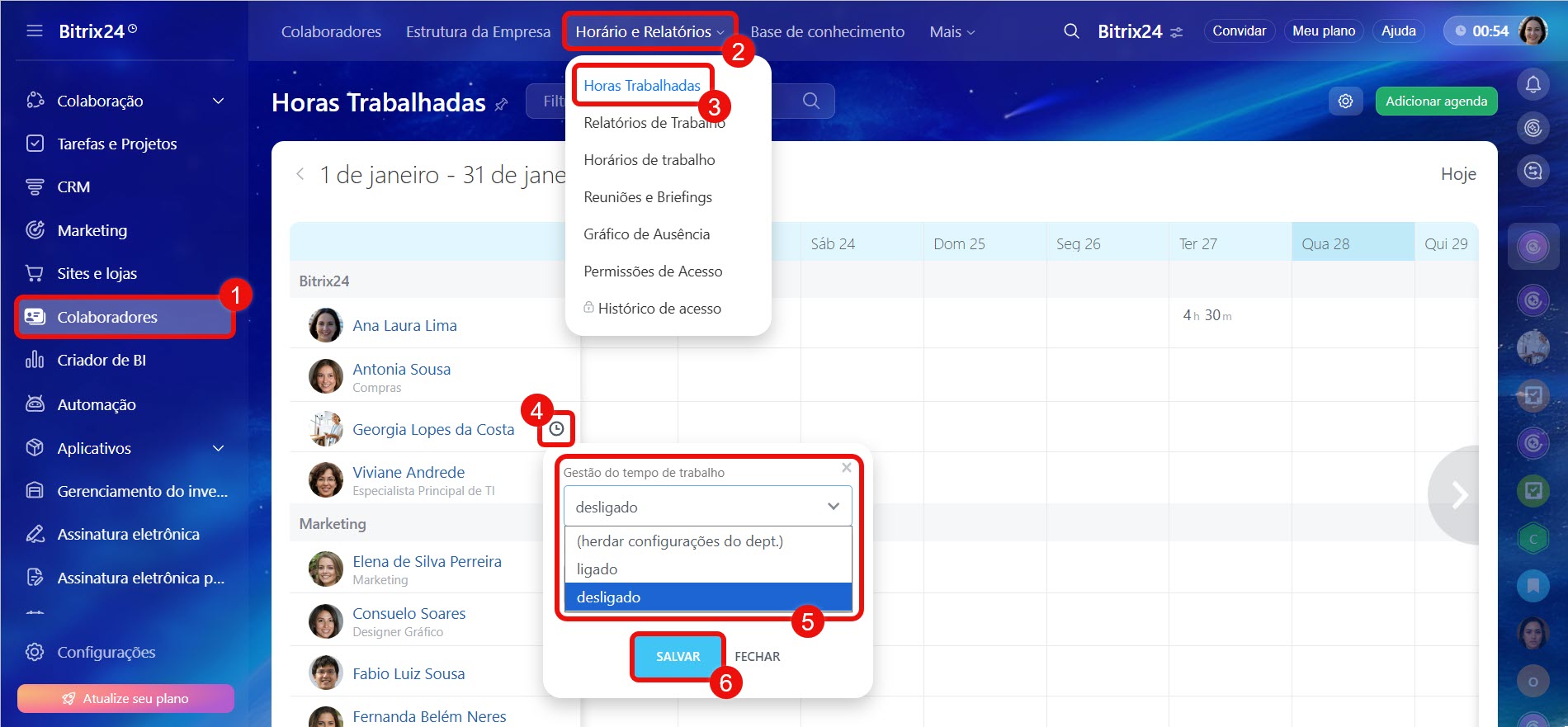Image resolution: width=1568 pixels, height=727 pixels.
Task: Open the search magnifier in top bar
Action: tap(1071, 31)
